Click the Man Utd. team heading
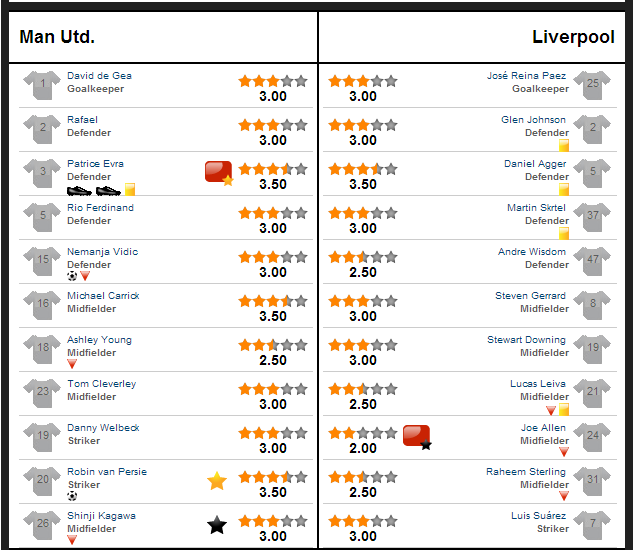The image size is (633, 550). point(57,37)
